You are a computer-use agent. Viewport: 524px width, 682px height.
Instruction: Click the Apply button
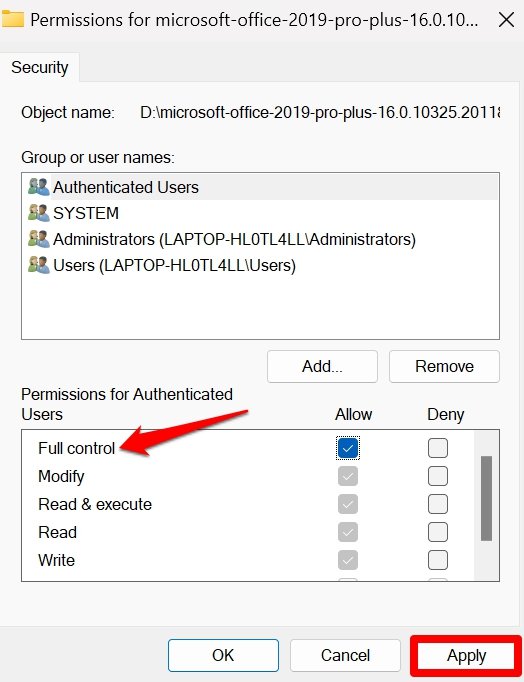point(466,655)
